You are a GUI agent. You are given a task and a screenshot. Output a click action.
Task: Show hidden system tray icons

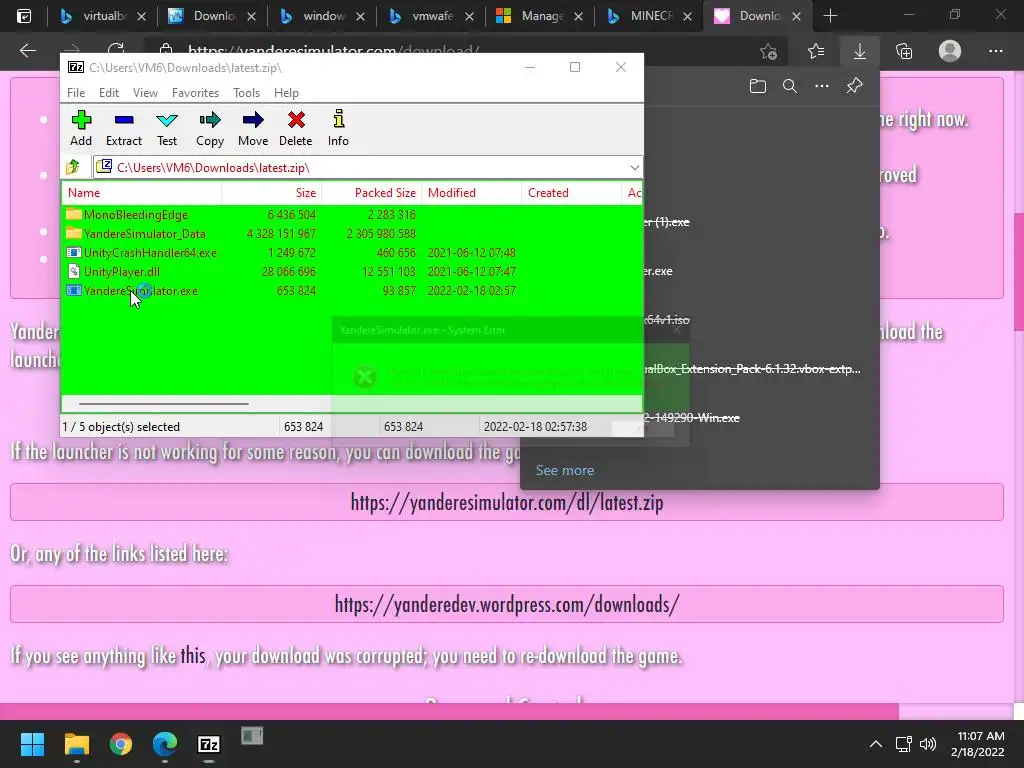(x=876, y=744)
